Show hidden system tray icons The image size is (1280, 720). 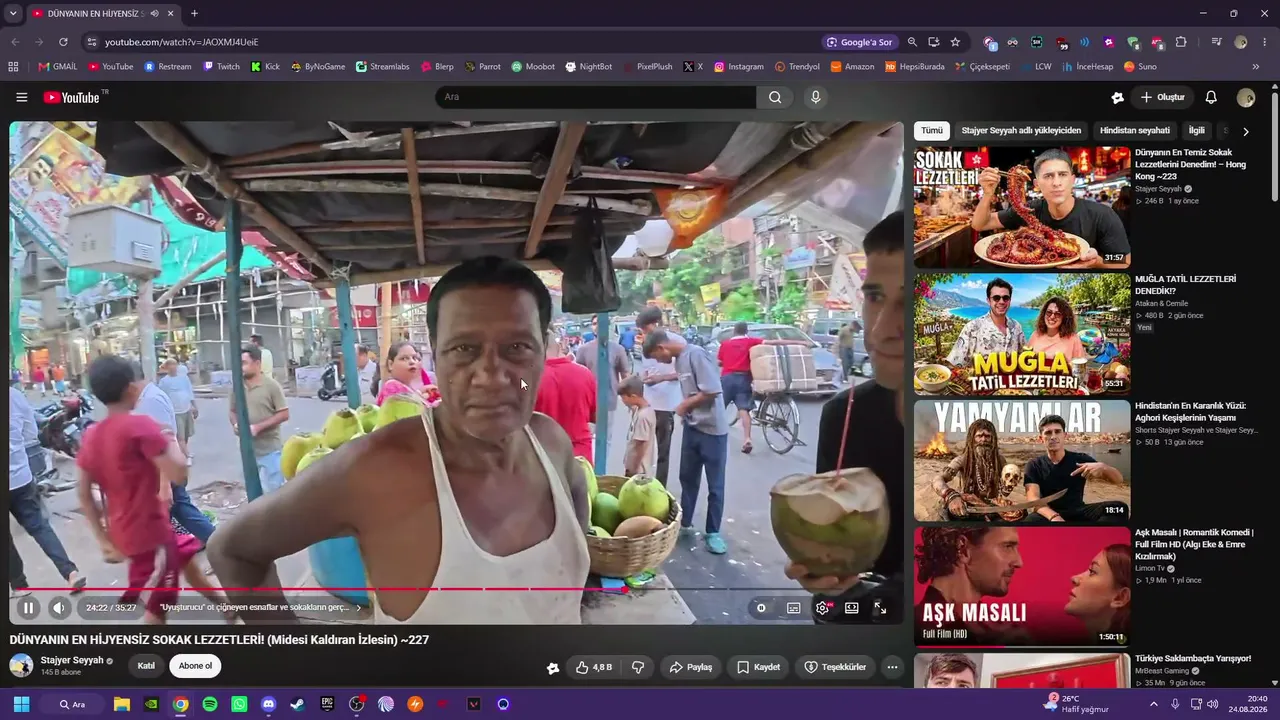[1153, 704]
